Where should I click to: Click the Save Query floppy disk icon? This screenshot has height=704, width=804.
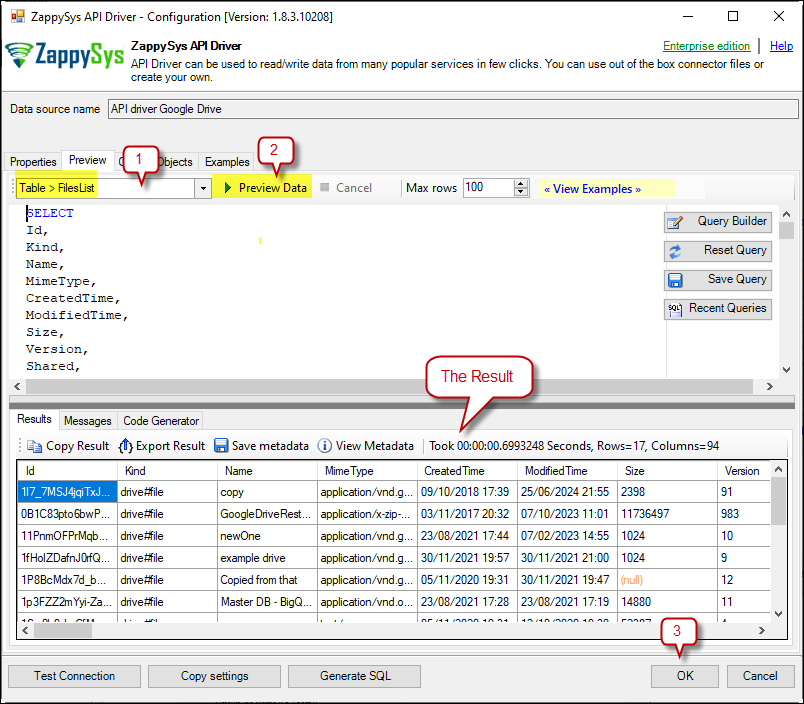[x=675, y=280]
